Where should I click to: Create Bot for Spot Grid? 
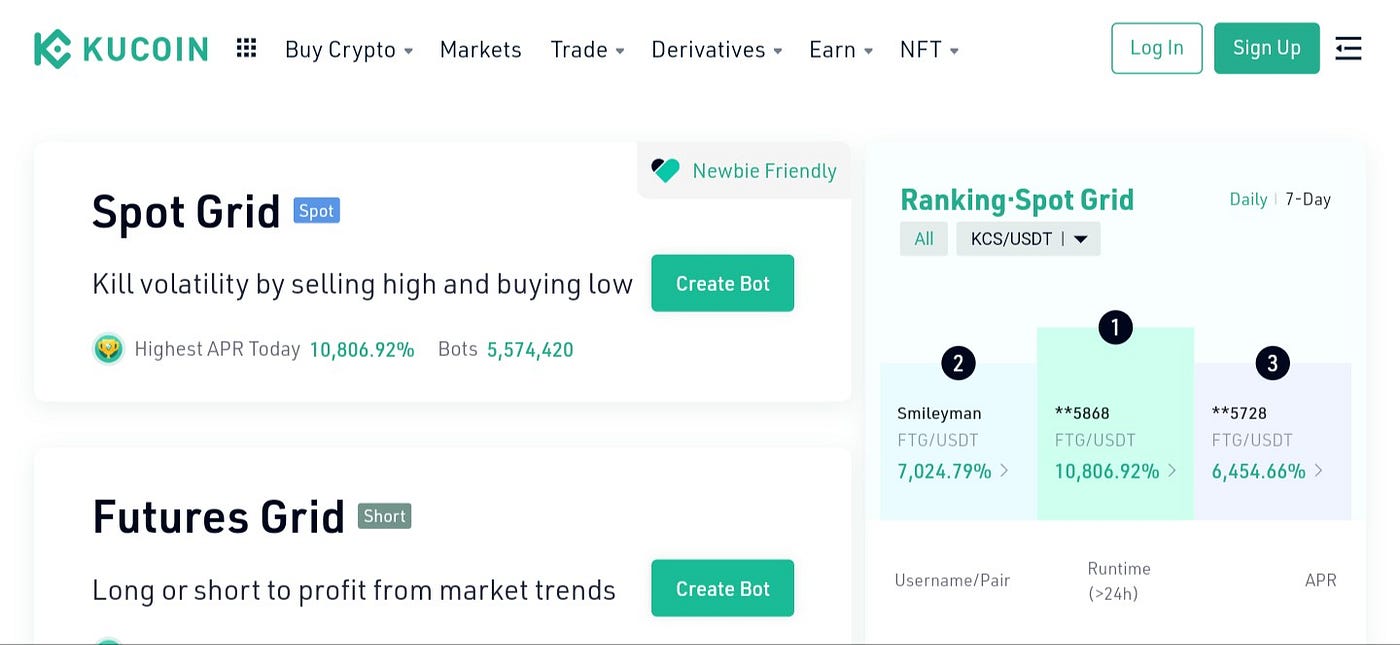723,283
